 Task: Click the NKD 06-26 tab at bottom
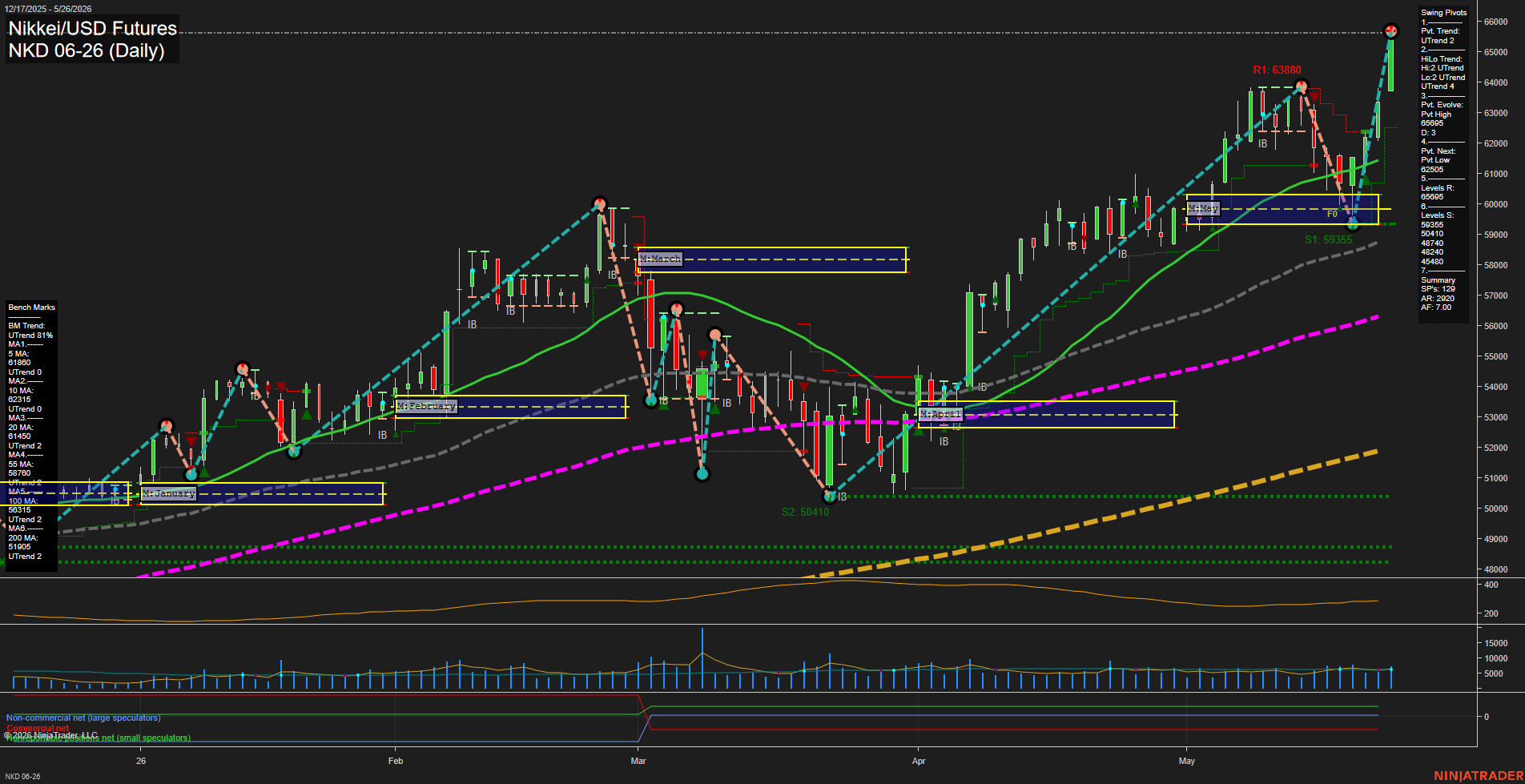pos(22,777)
